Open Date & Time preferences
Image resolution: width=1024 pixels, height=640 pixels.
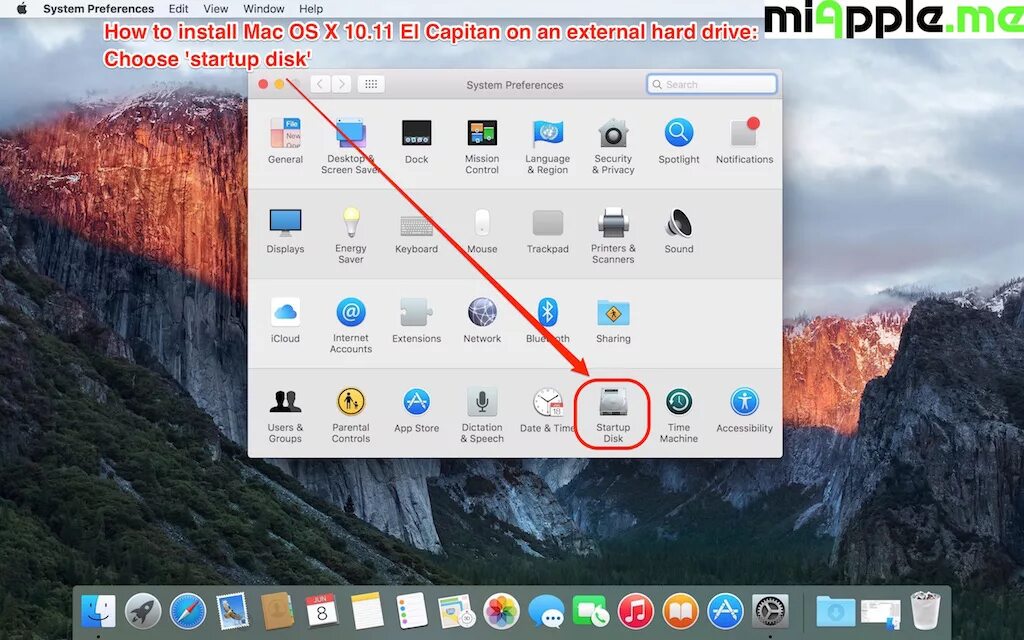(547, 410)
